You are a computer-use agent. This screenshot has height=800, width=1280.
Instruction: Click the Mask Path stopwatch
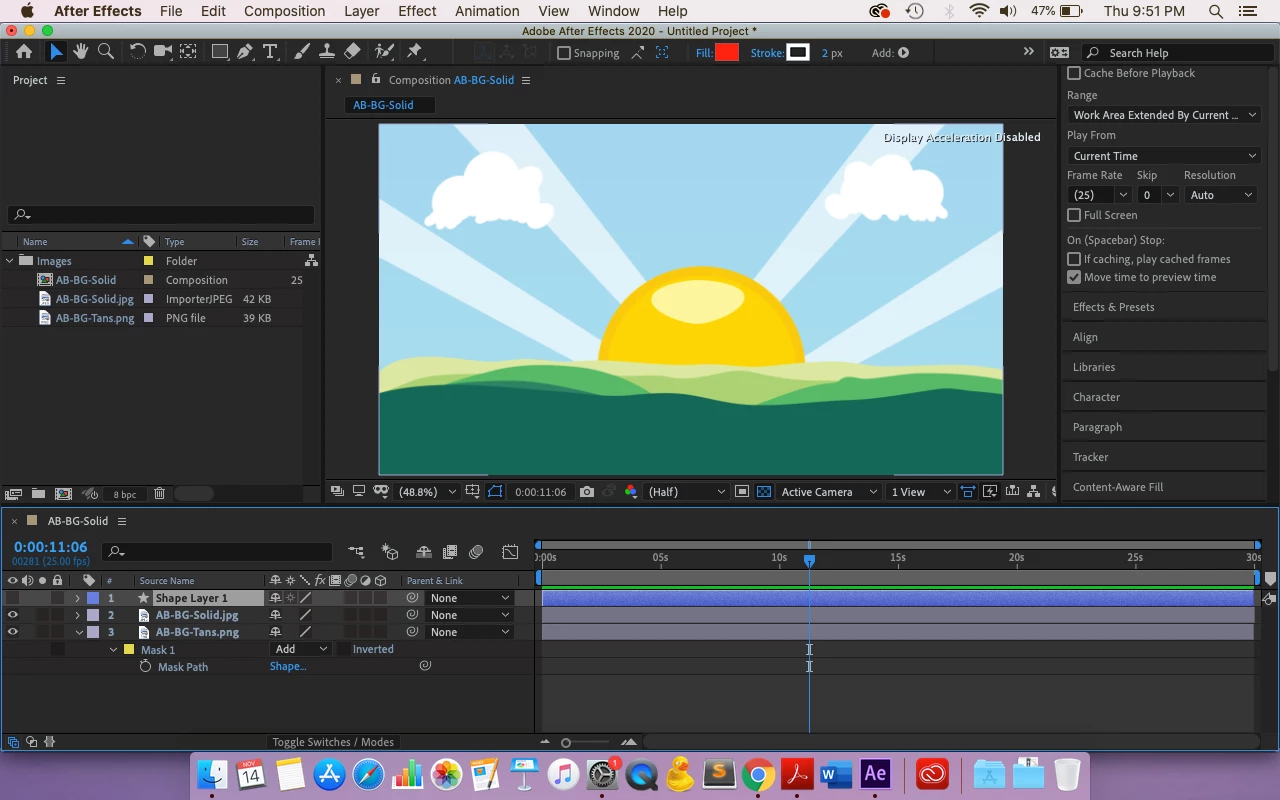pyautogui.click(x=146, y=666)
